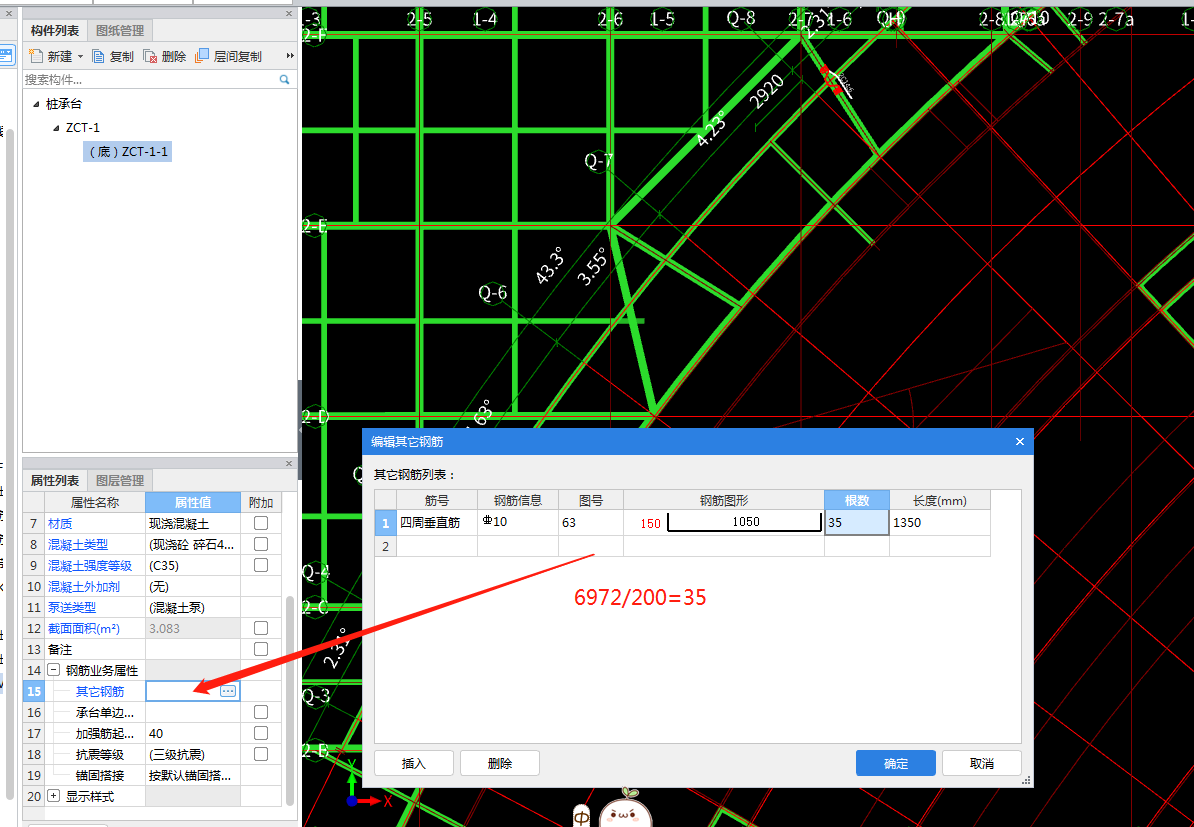The image size is (1194, 827).
Task: Click the rebar hook value 150
Action: pos(650,523)
